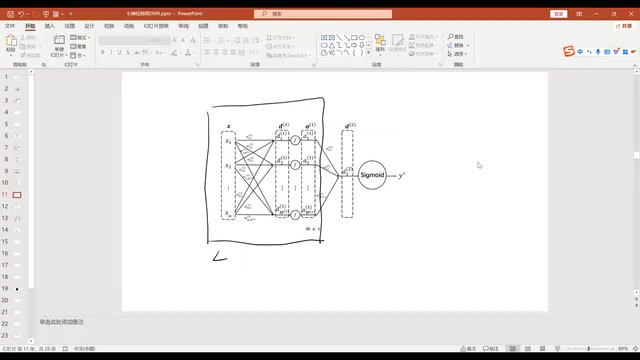The width and height of the screenshot is (640, 360).
Task: Click the Sogou S input method icon
Action: [569, 51]
